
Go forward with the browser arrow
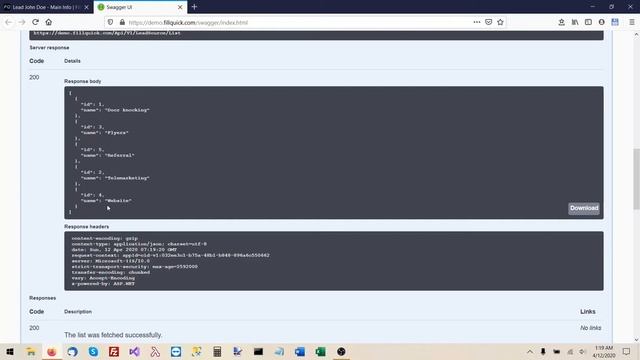pyautogui.click(x=22, y=22)
